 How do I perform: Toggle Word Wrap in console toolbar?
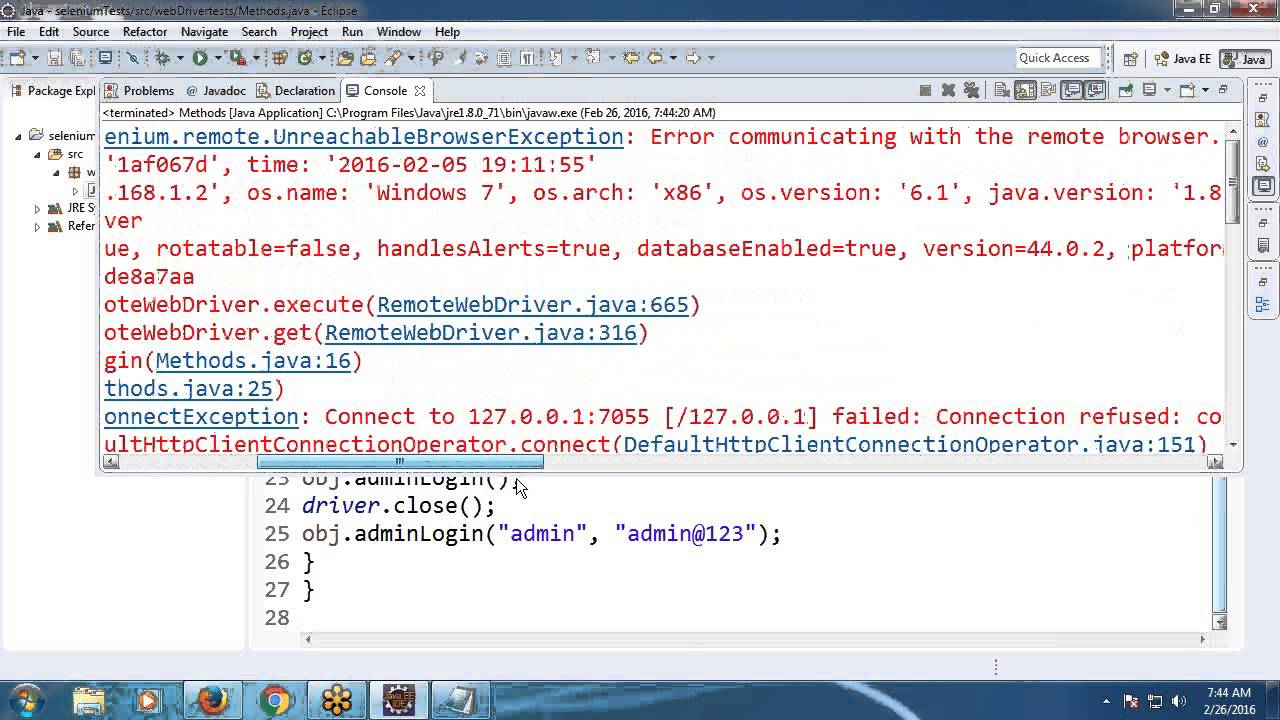click(1048, 90)
